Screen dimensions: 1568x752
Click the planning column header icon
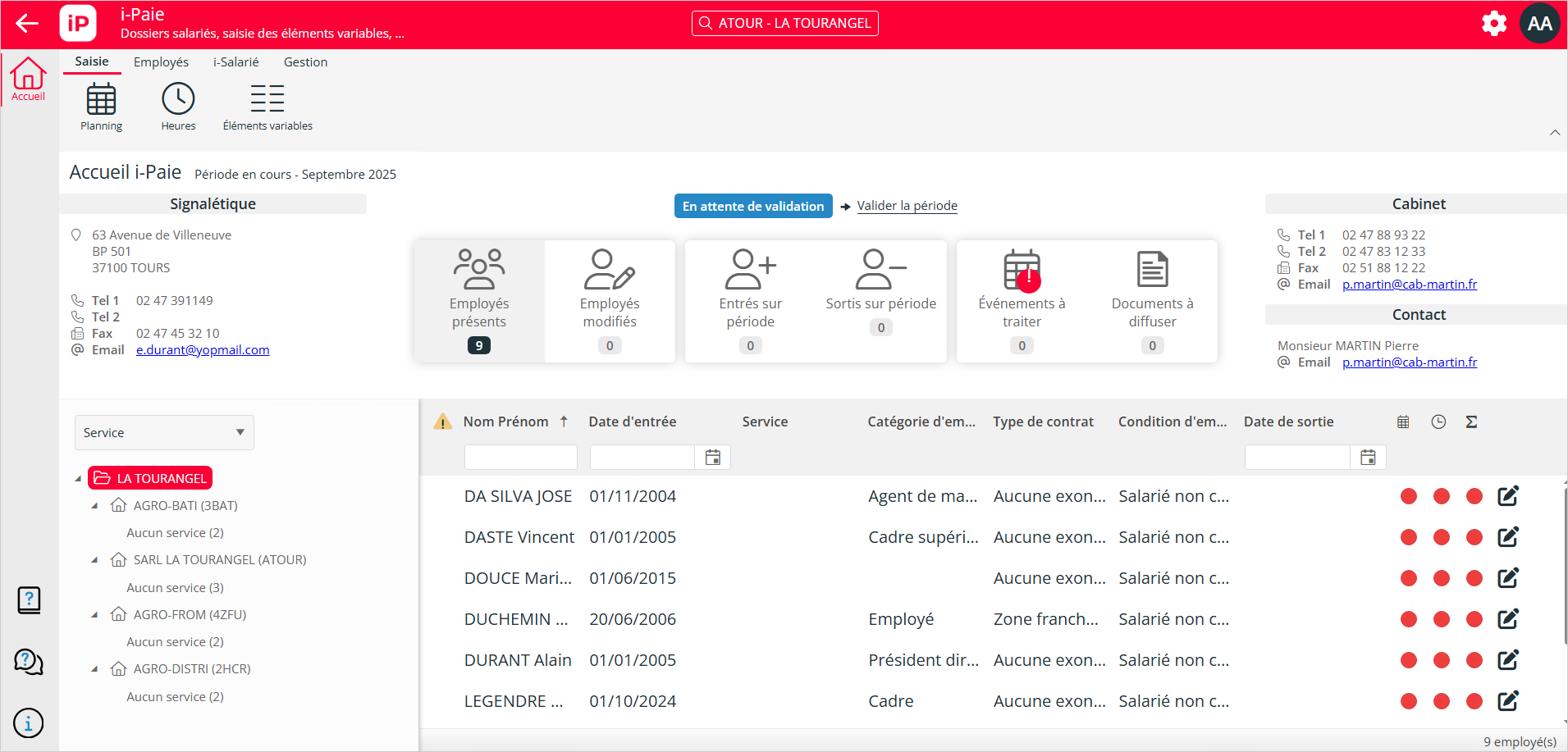tap(1403, 422)
